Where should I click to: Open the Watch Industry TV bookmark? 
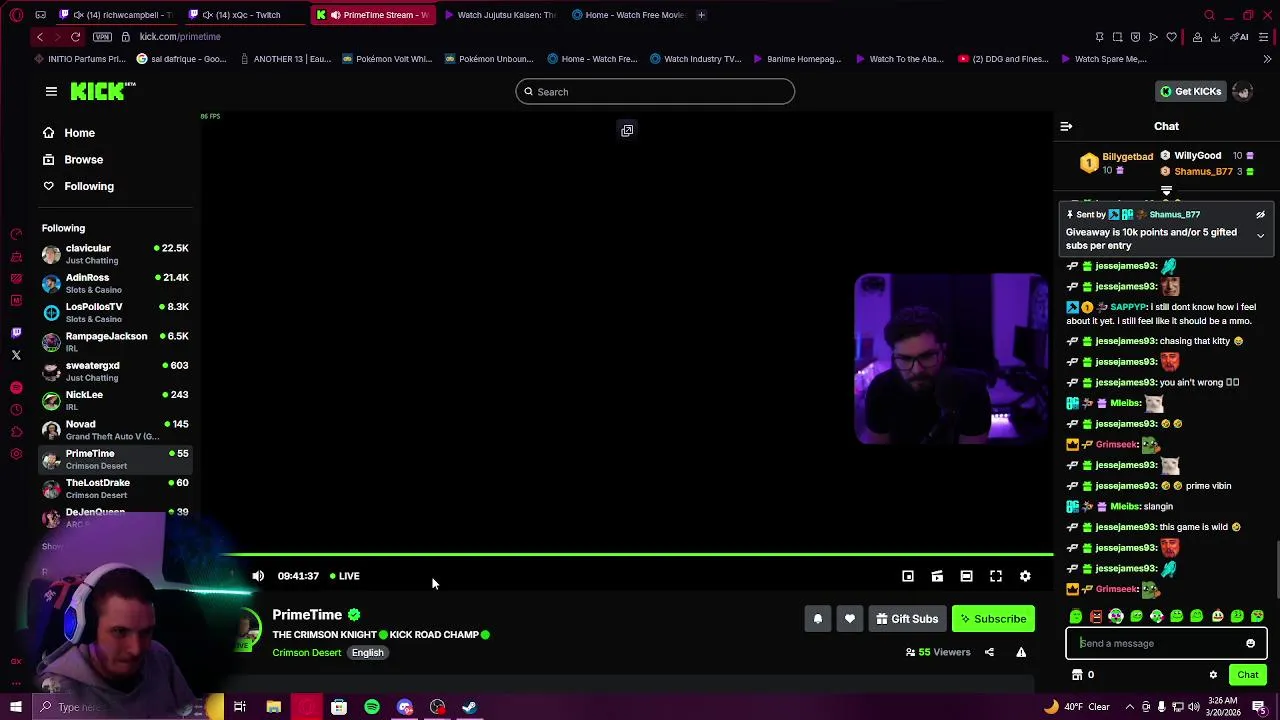click(x=695, y=59)
